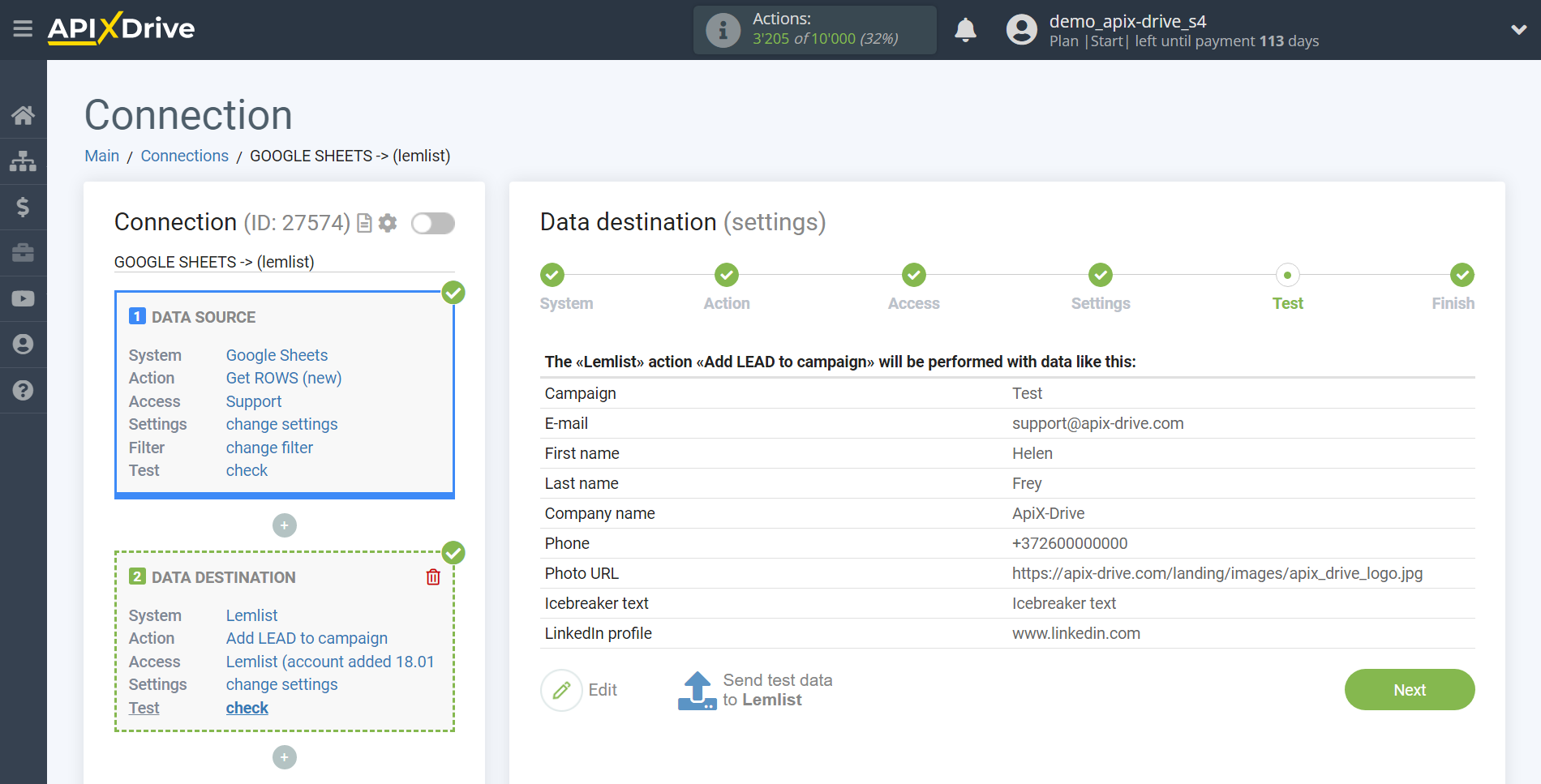
Task: Go to the System step
Action: coord(552,275)
